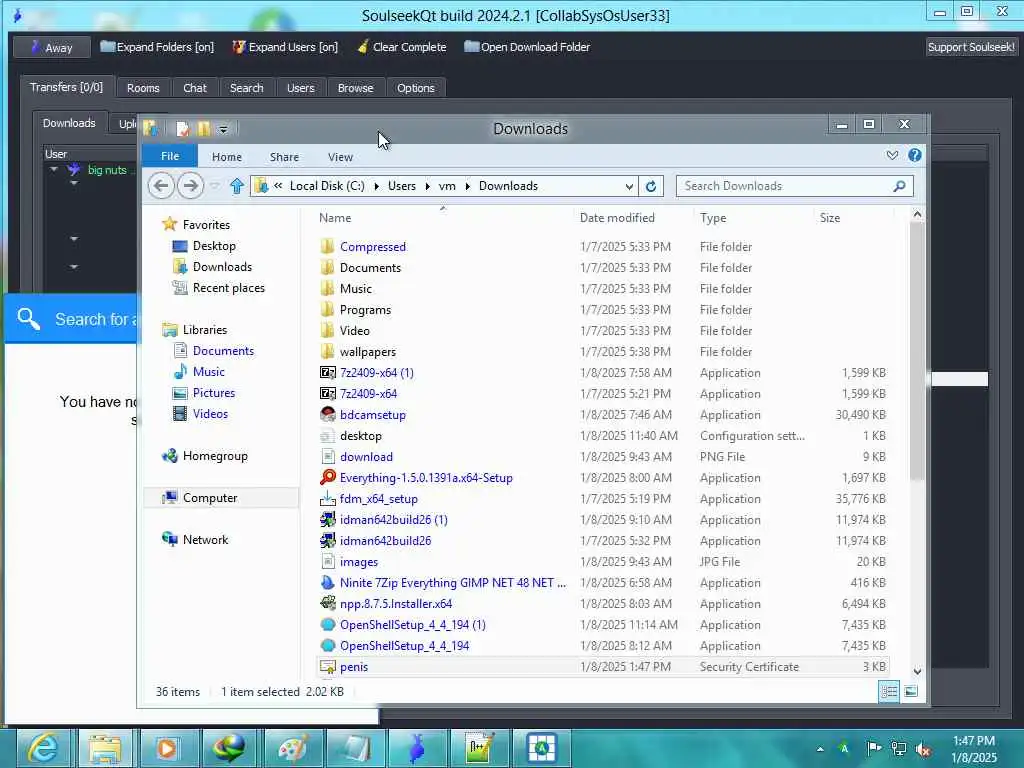Select the fdm_x64_setup file icon

click(327, 498)
